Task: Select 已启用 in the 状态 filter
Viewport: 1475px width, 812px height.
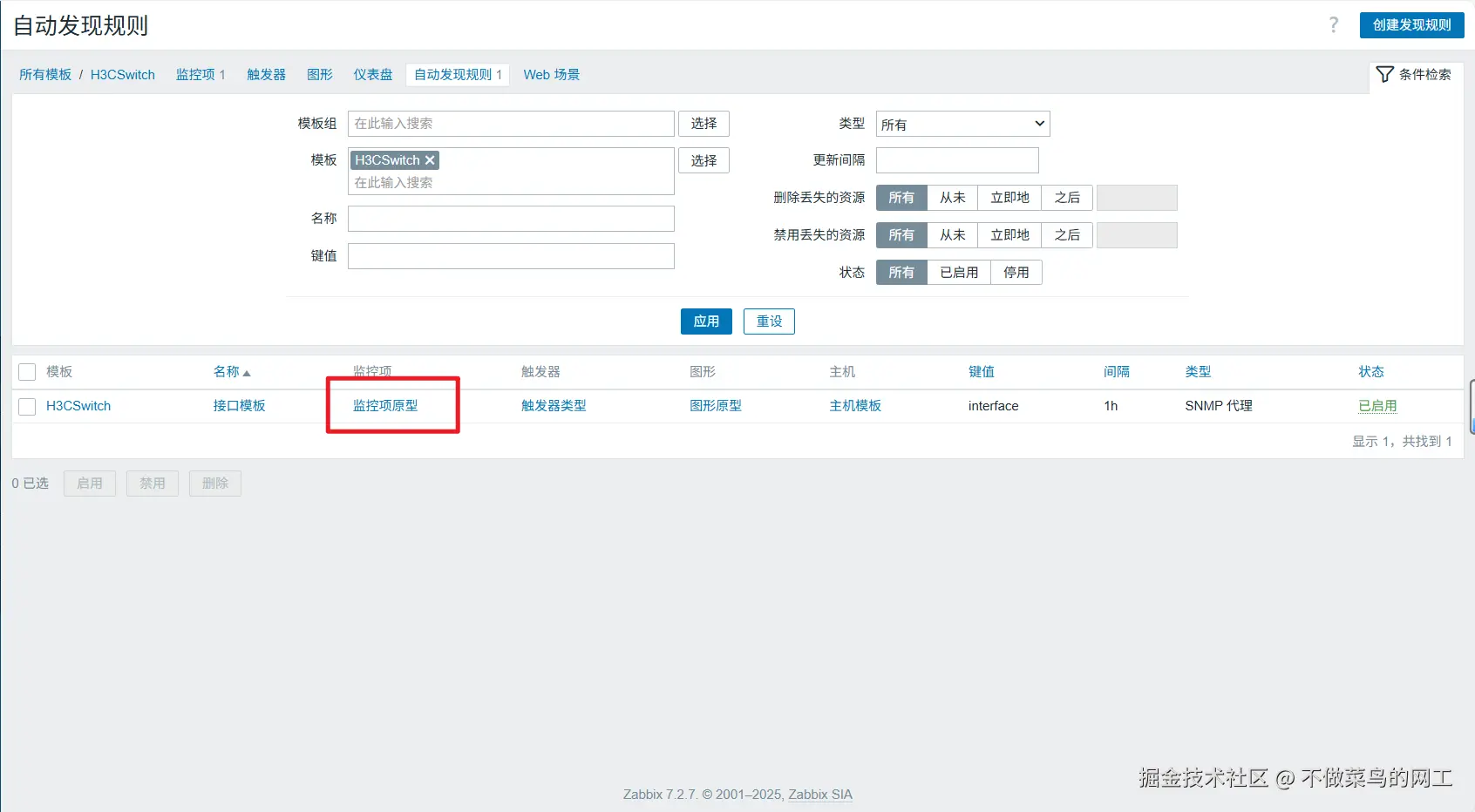Action: (x=959, y=273)
